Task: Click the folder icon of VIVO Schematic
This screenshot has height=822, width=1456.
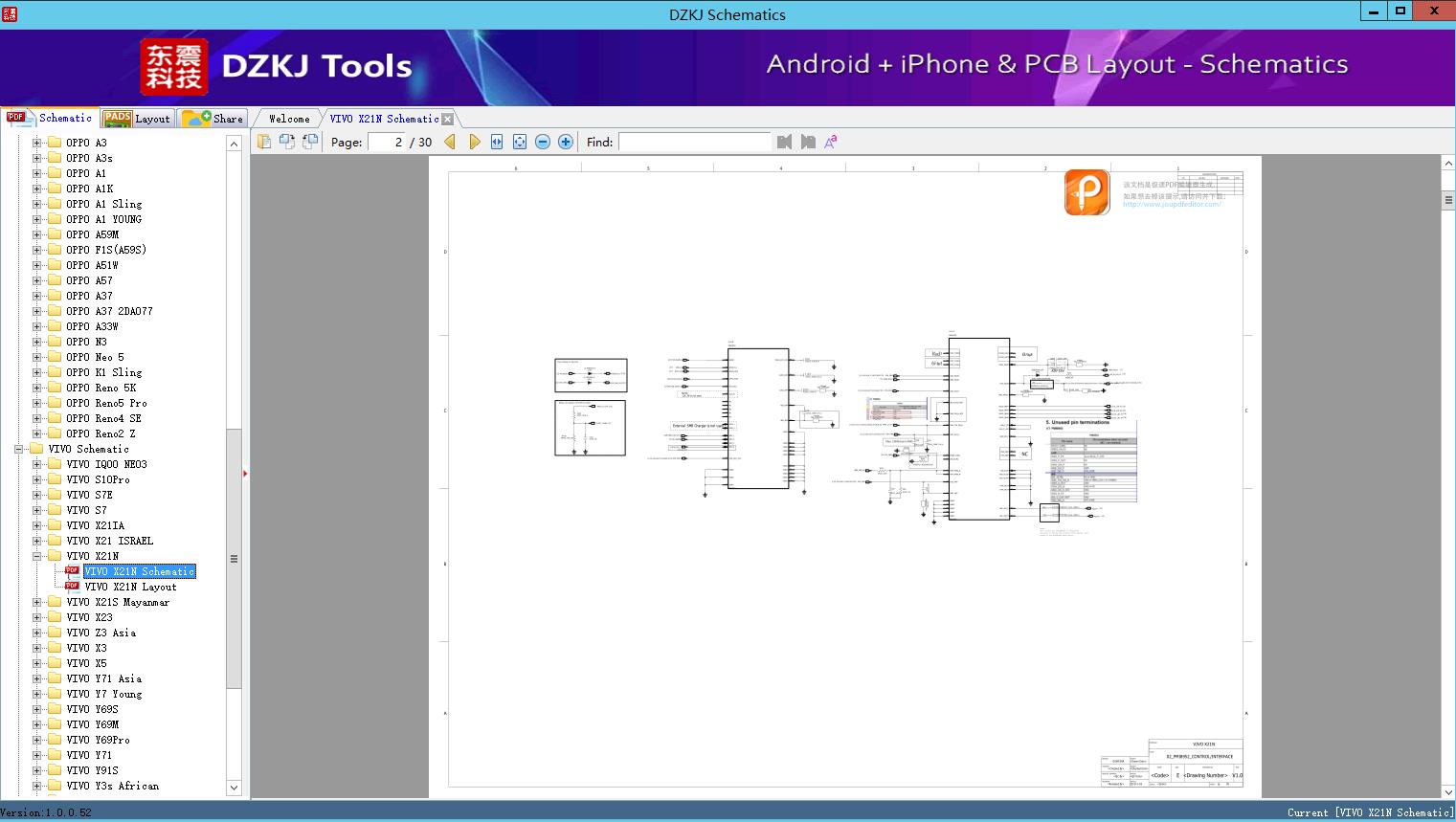Action: [x=36, y=449]
